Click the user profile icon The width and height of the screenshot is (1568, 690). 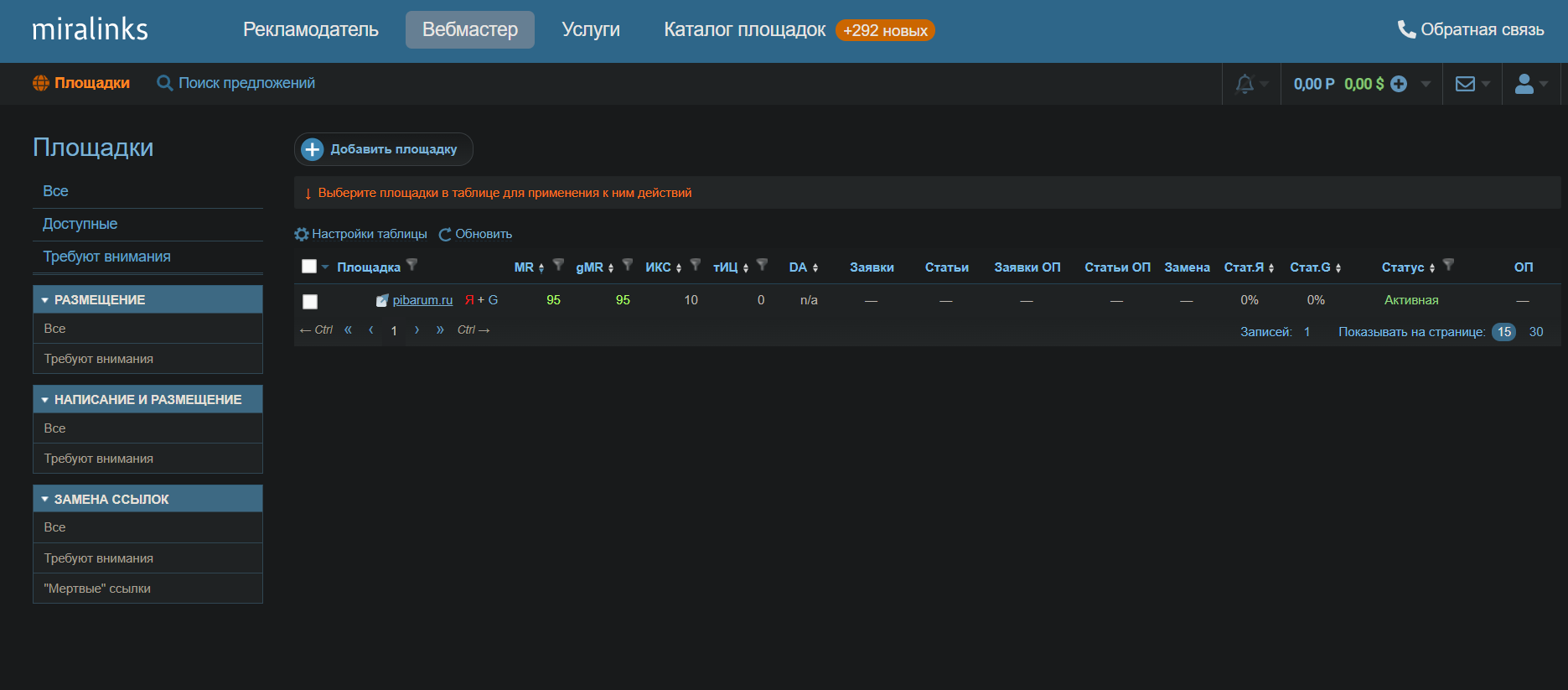(x=1524, y=84)
